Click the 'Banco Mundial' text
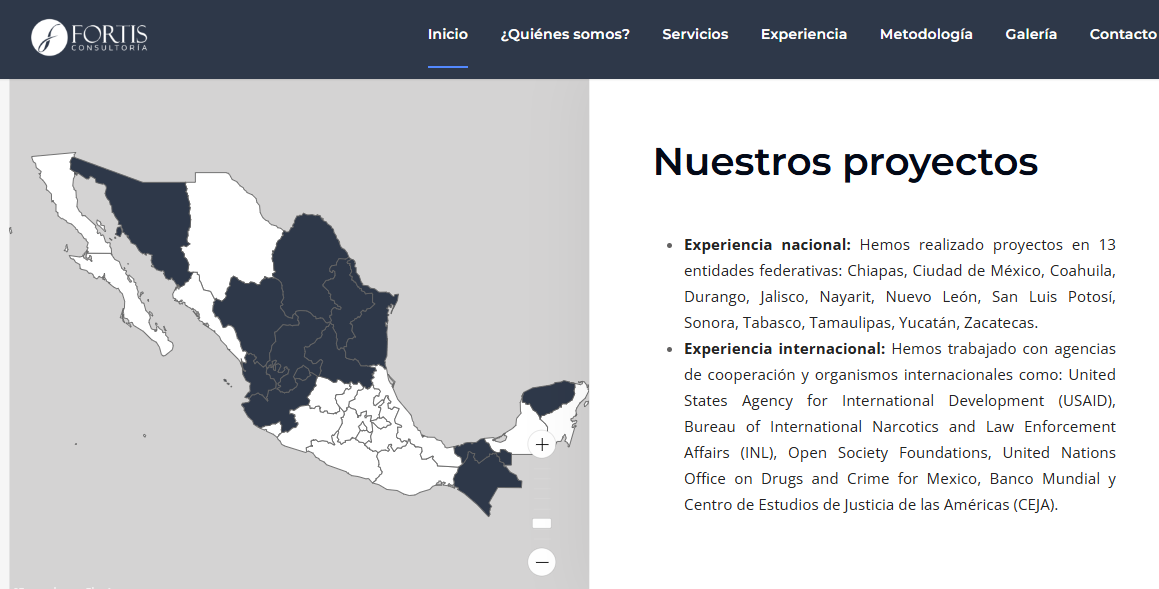 (x=1044, y=479)
